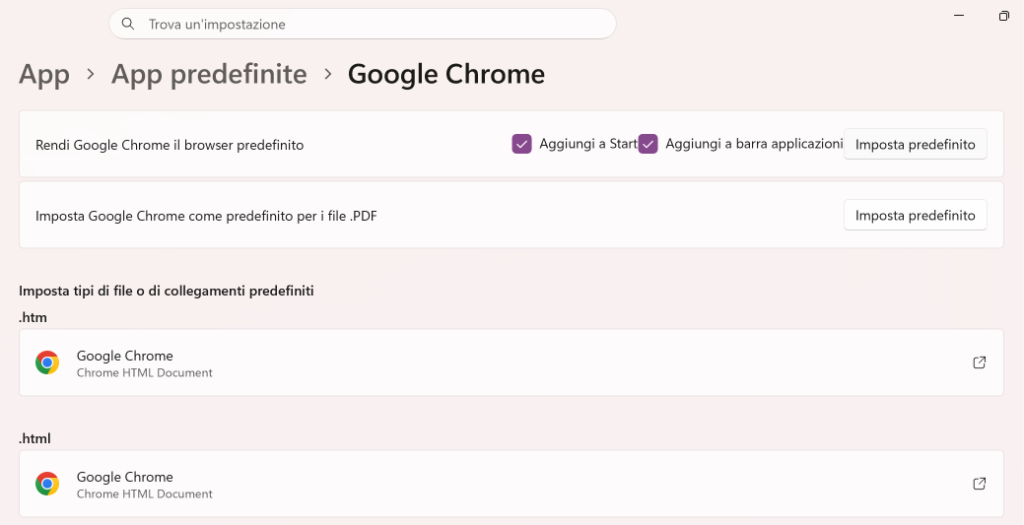Uncheck the Aggiungi a Start checkbox
The image size is (1024, 525).
(522, 144)
